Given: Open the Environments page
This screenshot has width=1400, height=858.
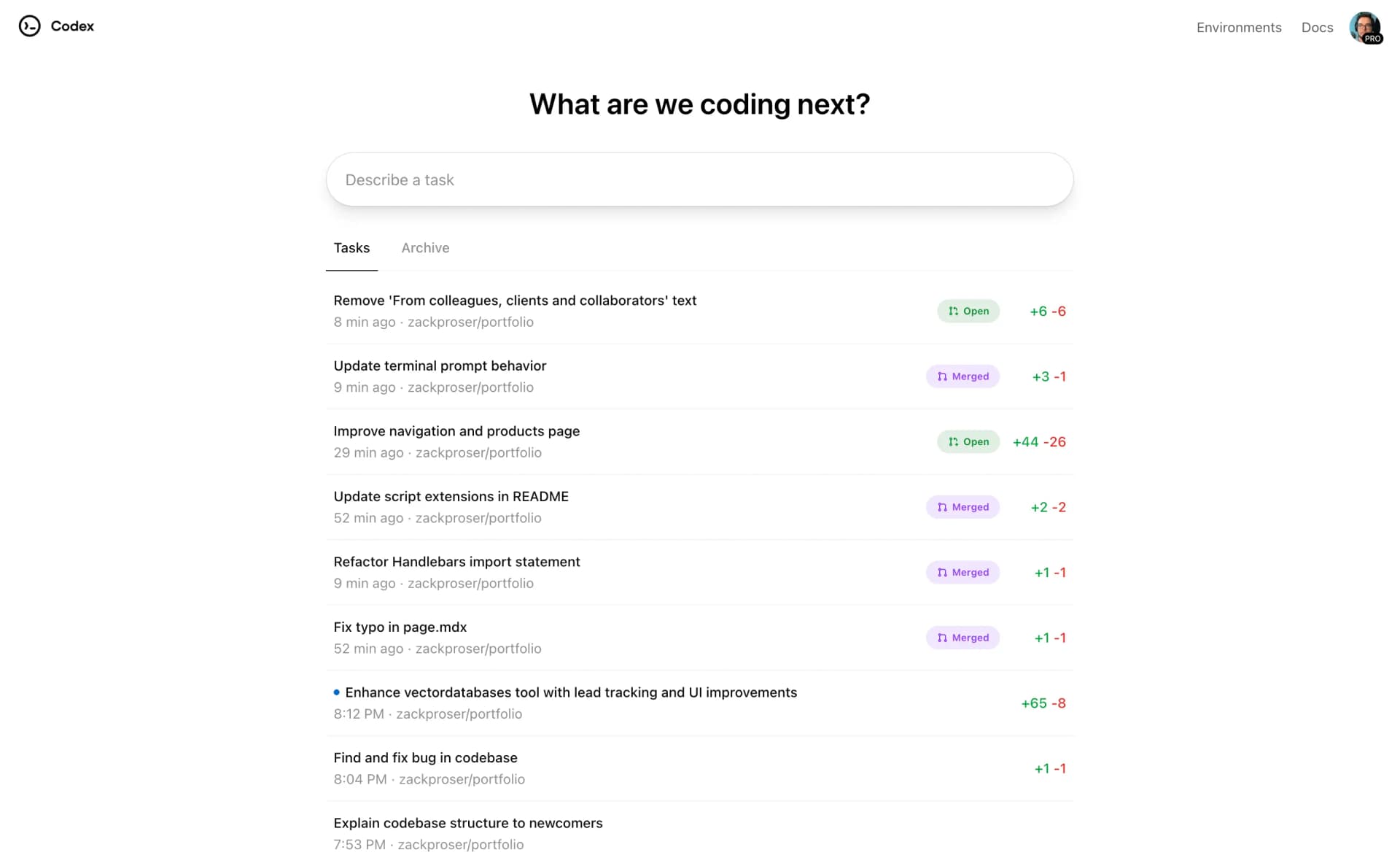Looking at the screenshot, I should [1238, 27].
